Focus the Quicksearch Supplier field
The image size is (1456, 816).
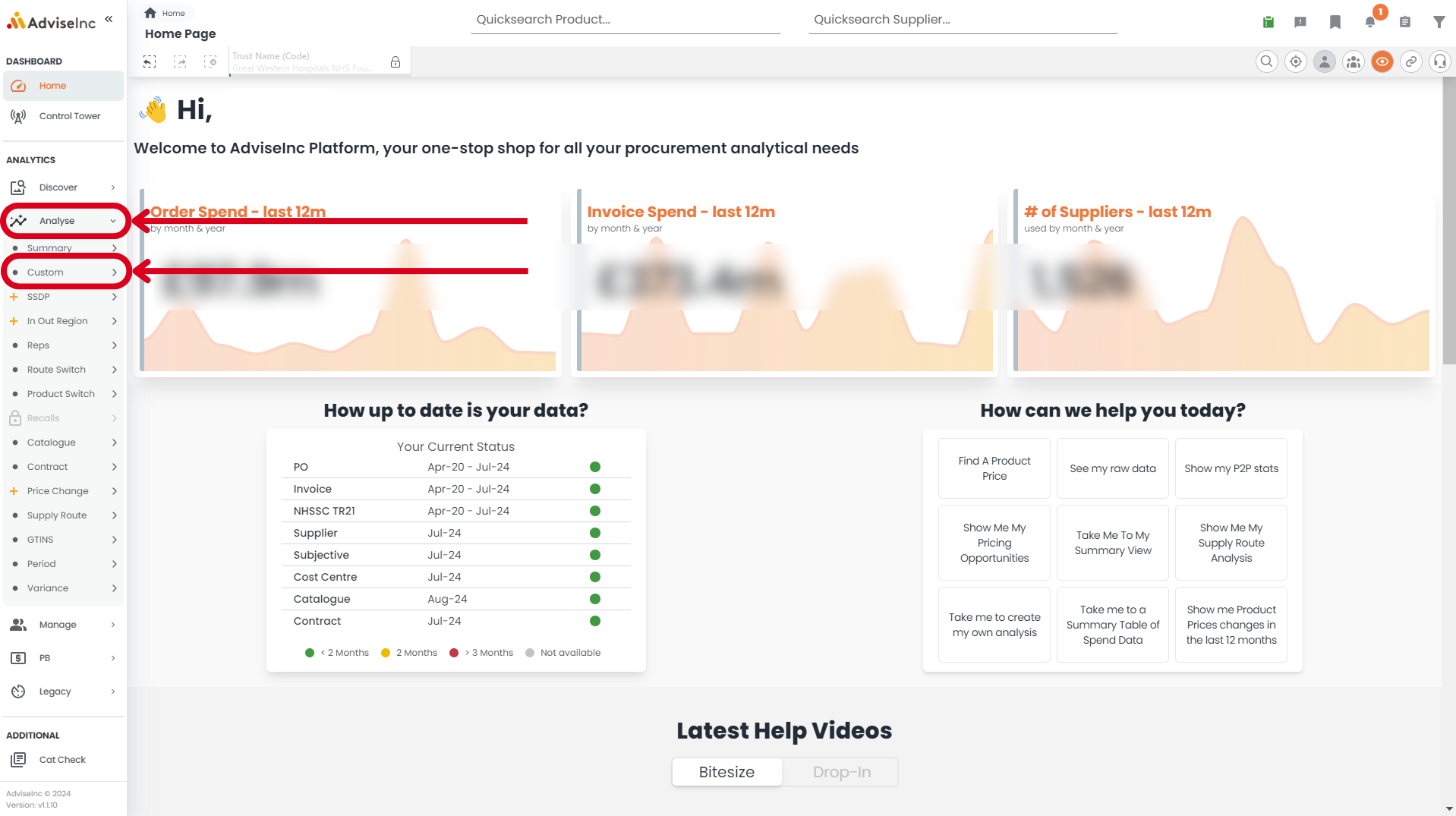(x=963, y=20)
